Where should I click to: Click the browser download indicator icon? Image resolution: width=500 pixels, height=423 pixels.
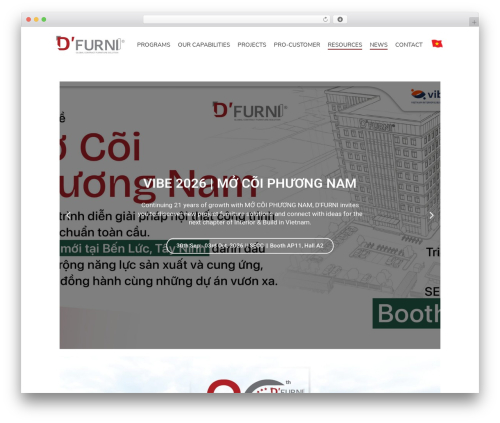(x=340, y=20)
